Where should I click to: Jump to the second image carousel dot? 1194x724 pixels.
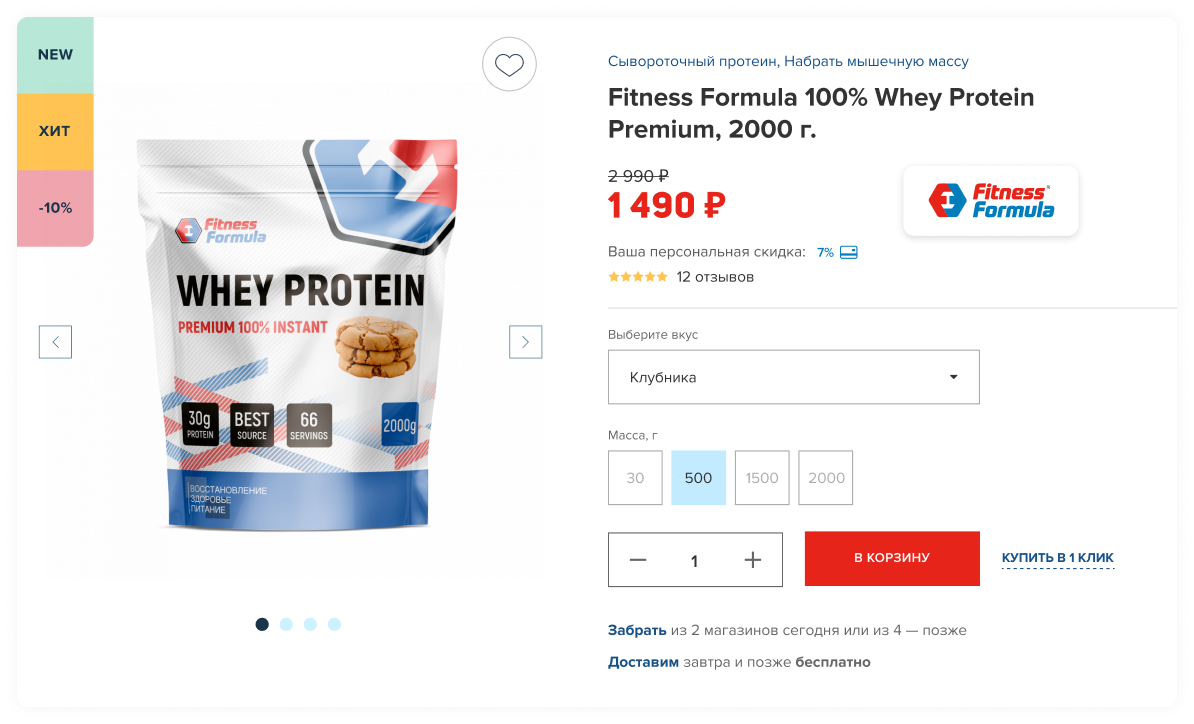(286, 624)
